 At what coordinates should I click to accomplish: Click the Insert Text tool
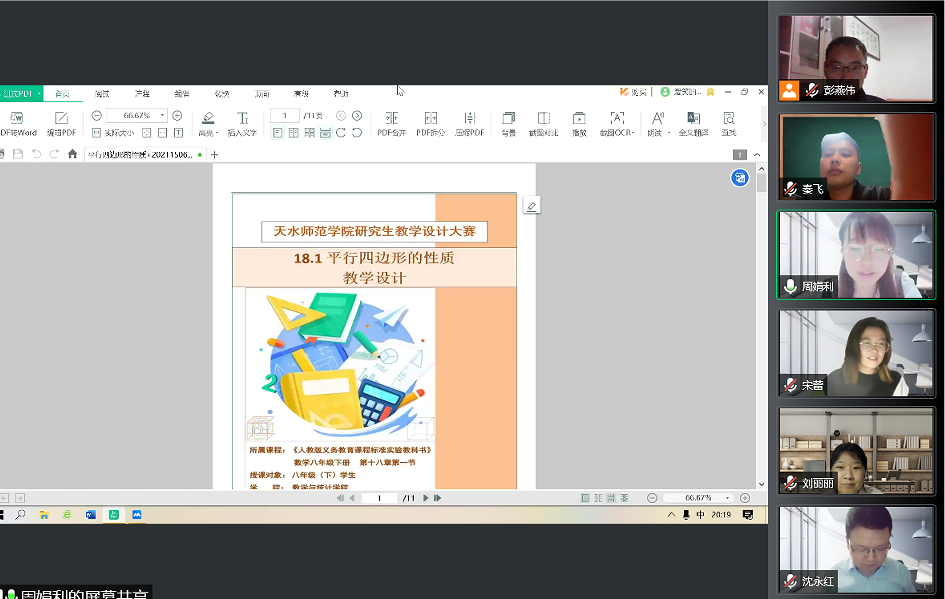242,118
